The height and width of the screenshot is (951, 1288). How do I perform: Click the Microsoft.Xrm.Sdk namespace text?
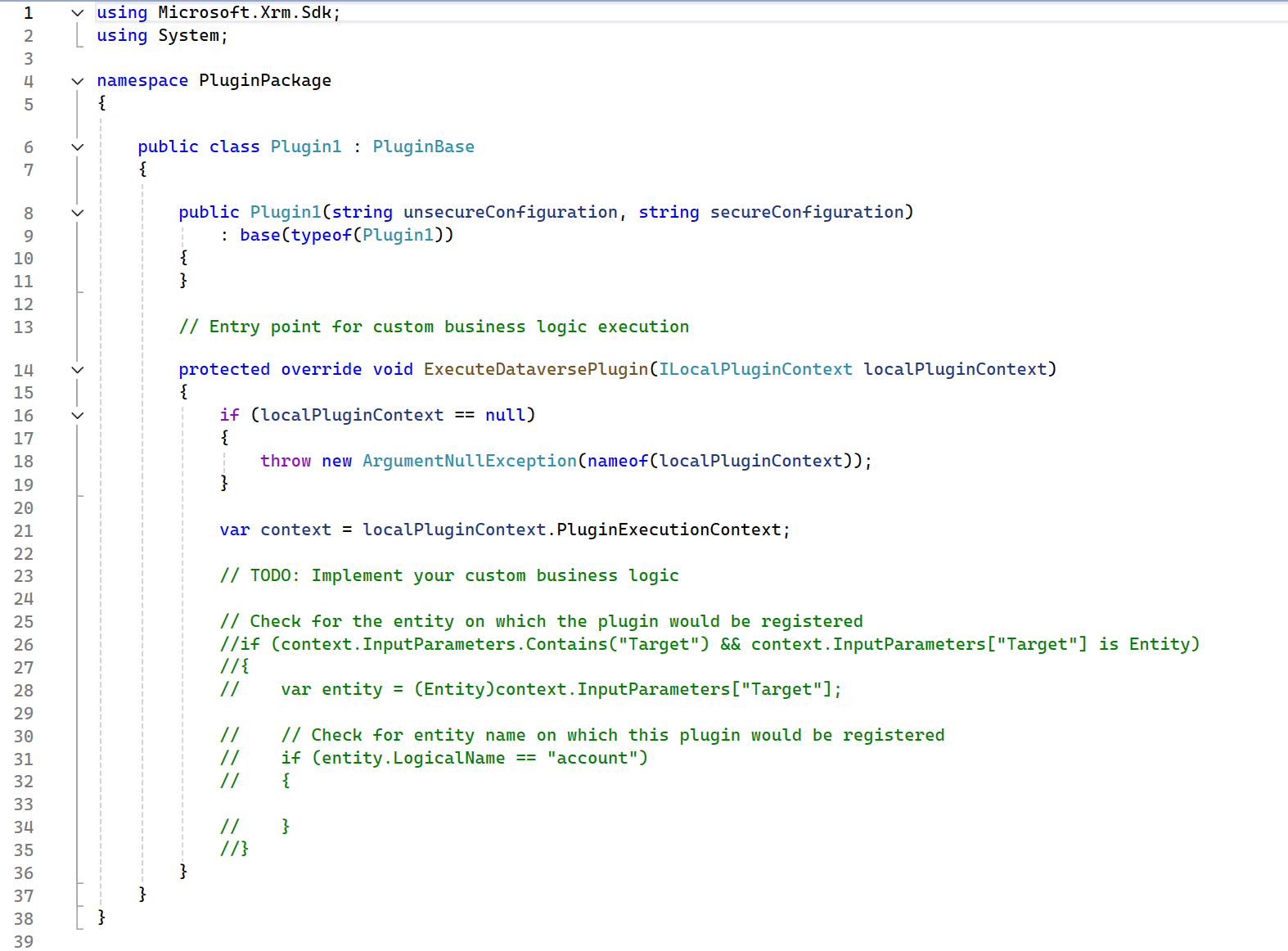pos(245,12)
